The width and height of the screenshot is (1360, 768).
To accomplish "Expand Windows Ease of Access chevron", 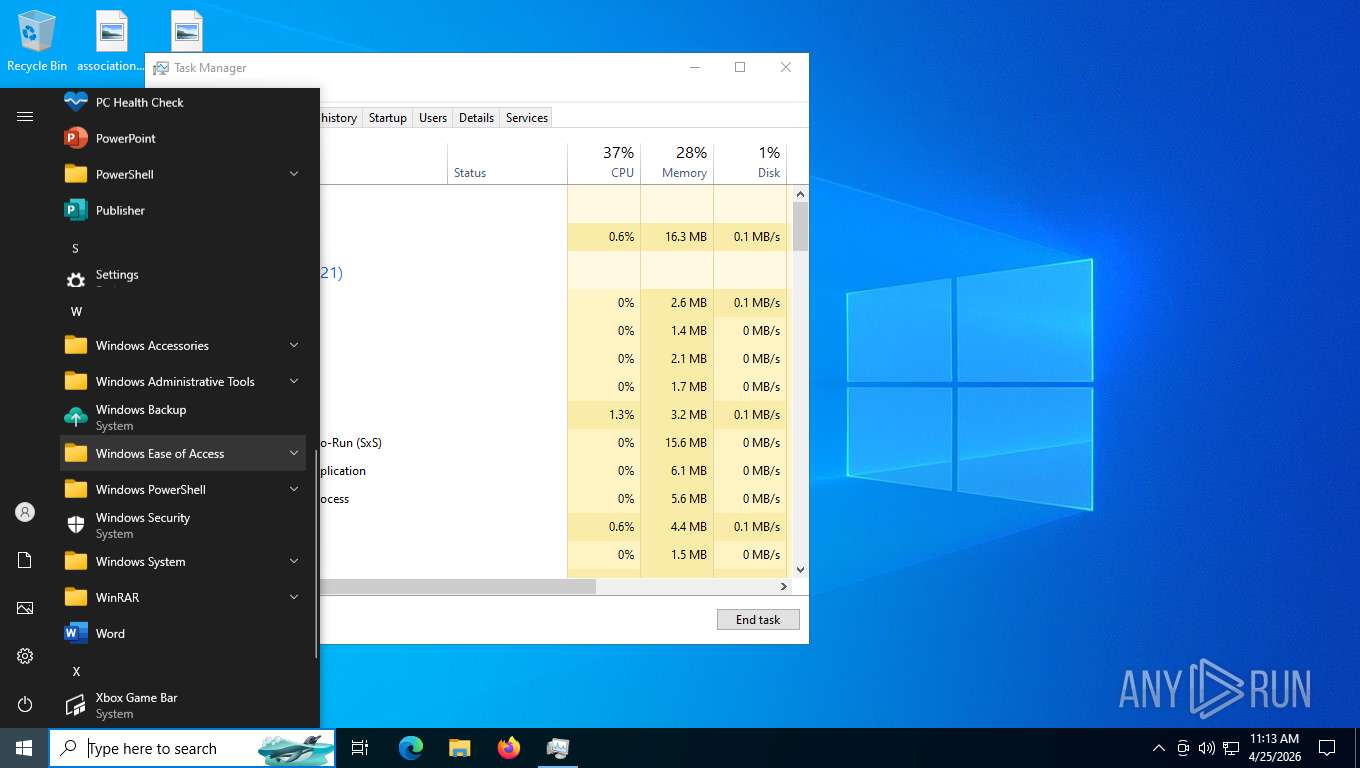I will (x=294, y=453).
